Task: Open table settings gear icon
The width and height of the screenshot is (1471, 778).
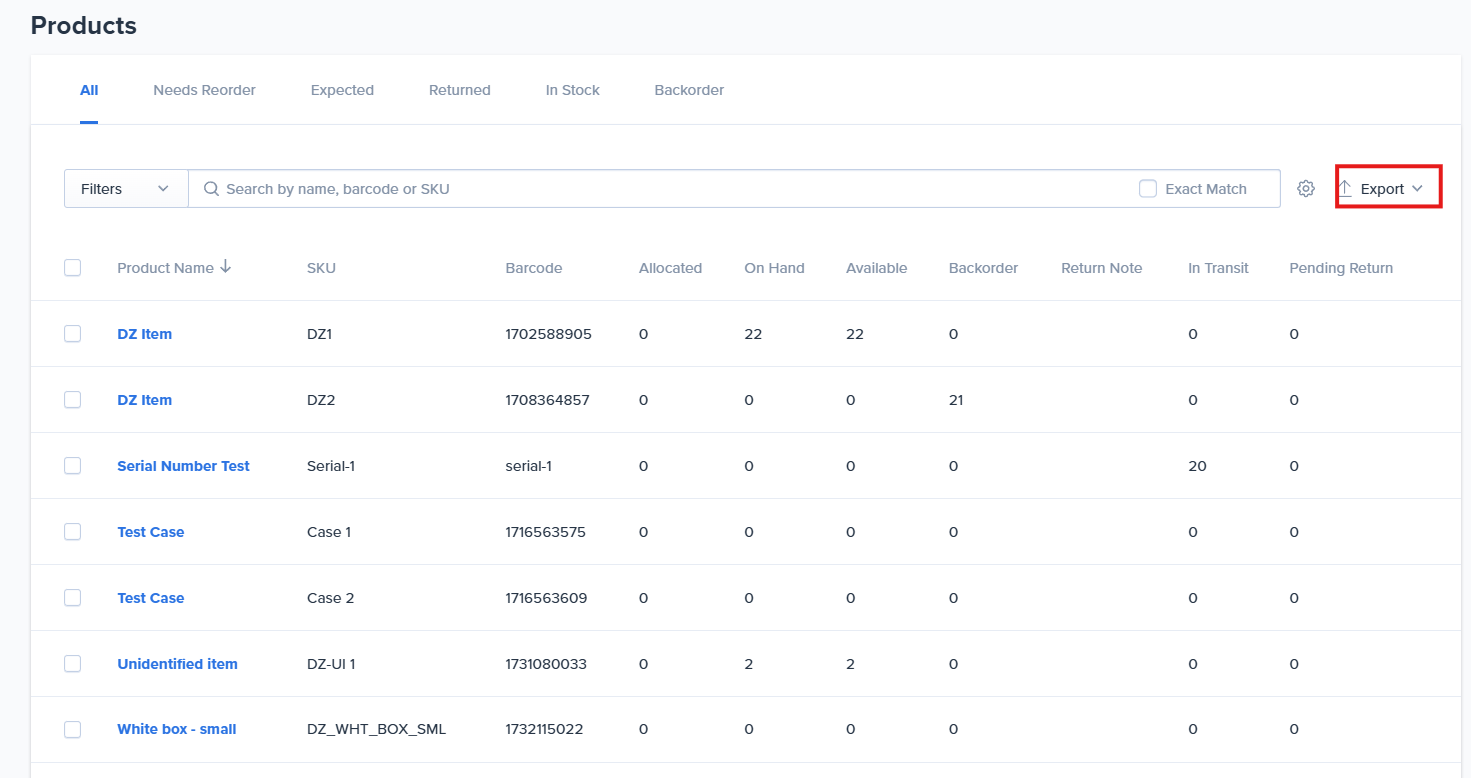Action: pos(1305,188)
